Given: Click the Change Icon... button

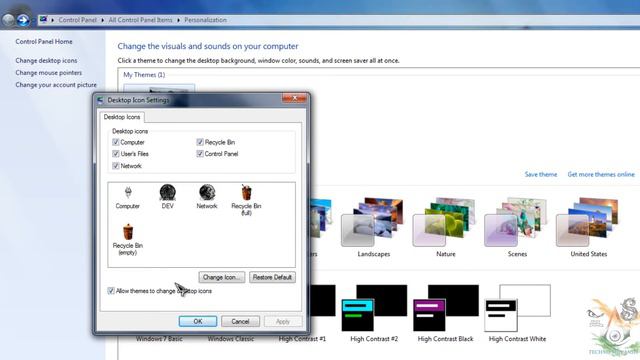Looking at the screenshot, I should tap(222, 277).
